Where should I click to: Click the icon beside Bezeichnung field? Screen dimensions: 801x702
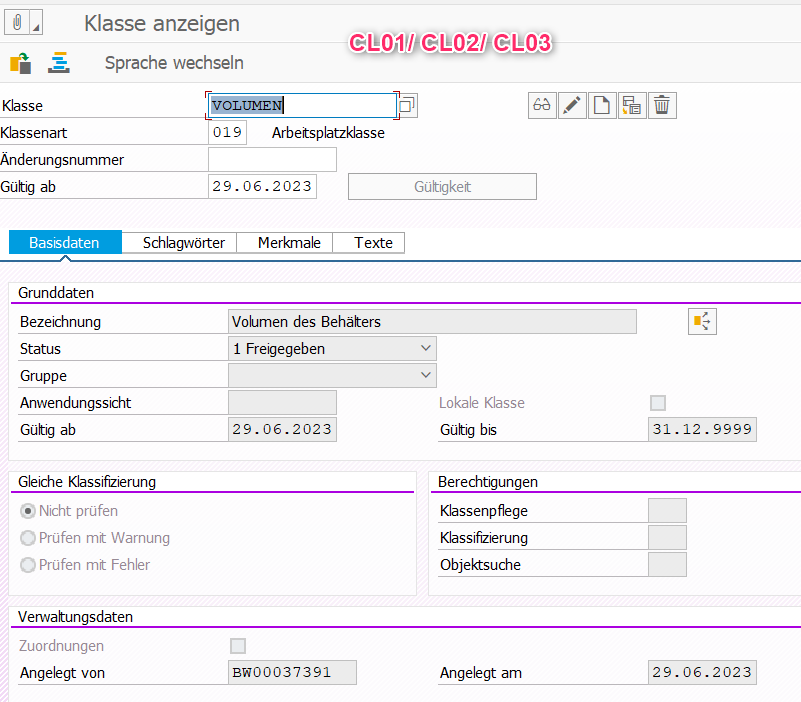click(x=703, y=321)
